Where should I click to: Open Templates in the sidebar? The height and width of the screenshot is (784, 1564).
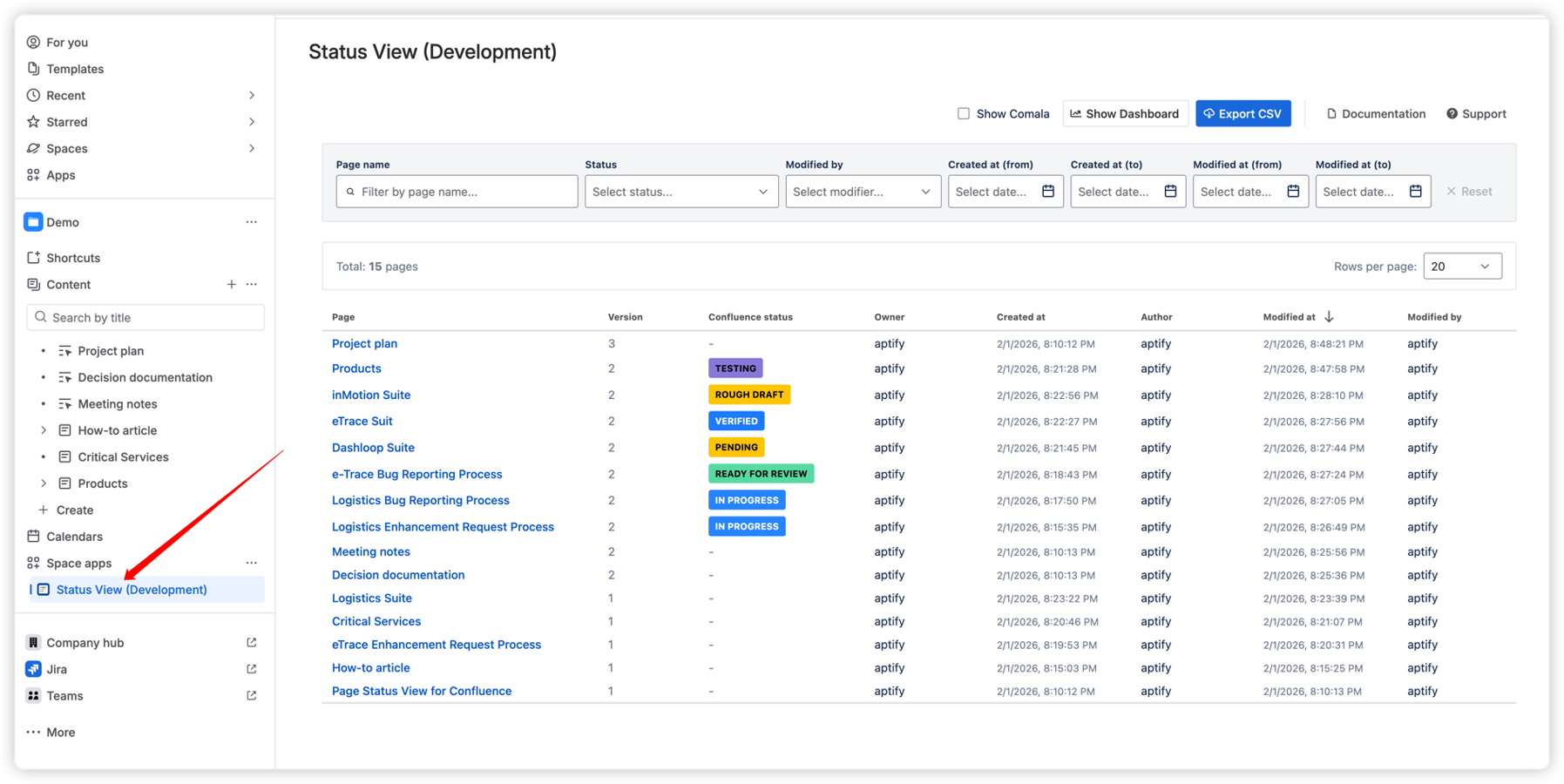point(75,69)
